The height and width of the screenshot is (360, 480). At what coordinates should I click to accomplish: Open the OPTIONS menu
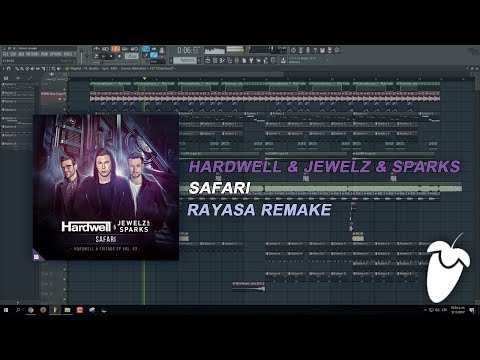click(56, 54)
